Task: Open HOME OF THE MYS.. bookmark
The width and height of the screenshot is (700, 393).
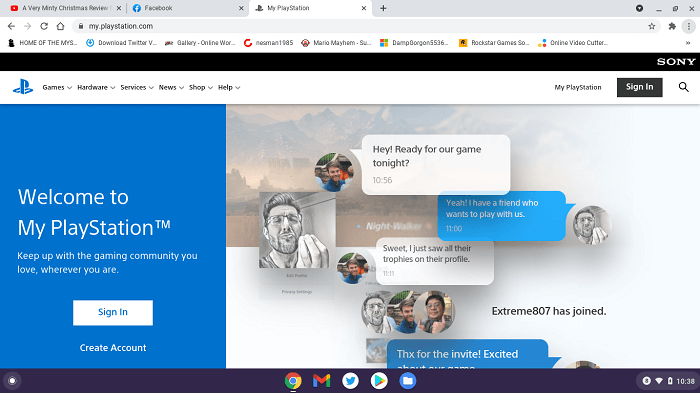Action: (x=43, y=43)
